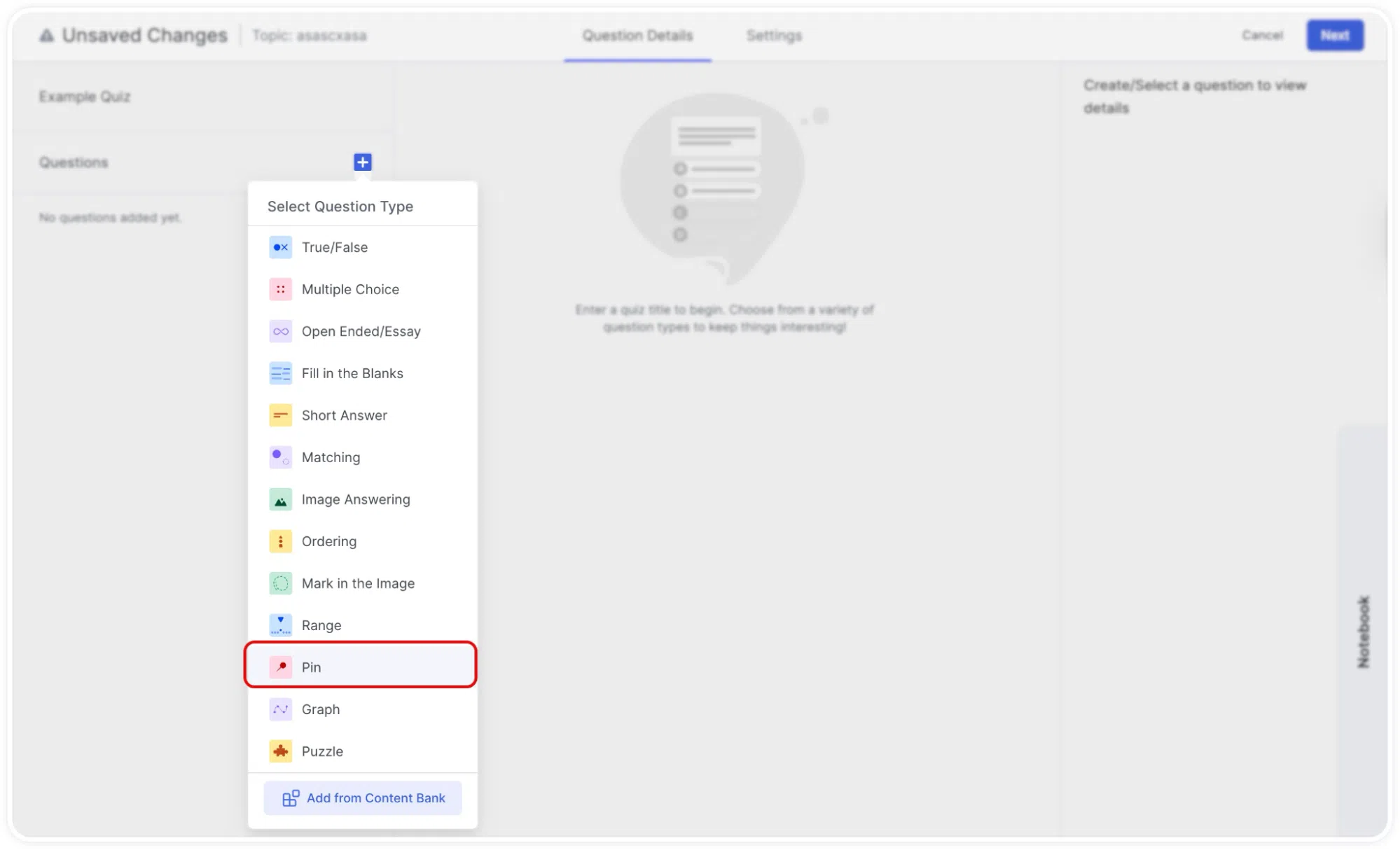Click the blue Next button

1334,35
